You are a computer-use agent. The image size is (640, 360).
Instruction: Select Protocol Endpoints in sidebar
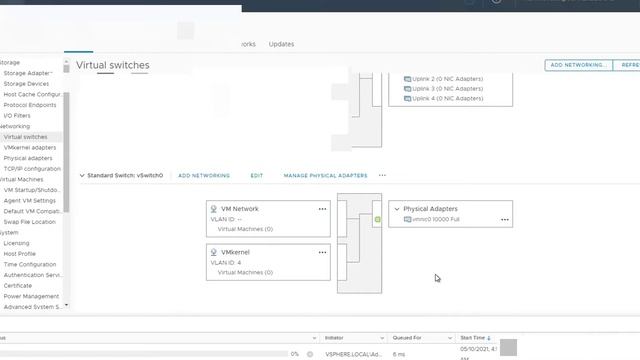coord(30,105)
